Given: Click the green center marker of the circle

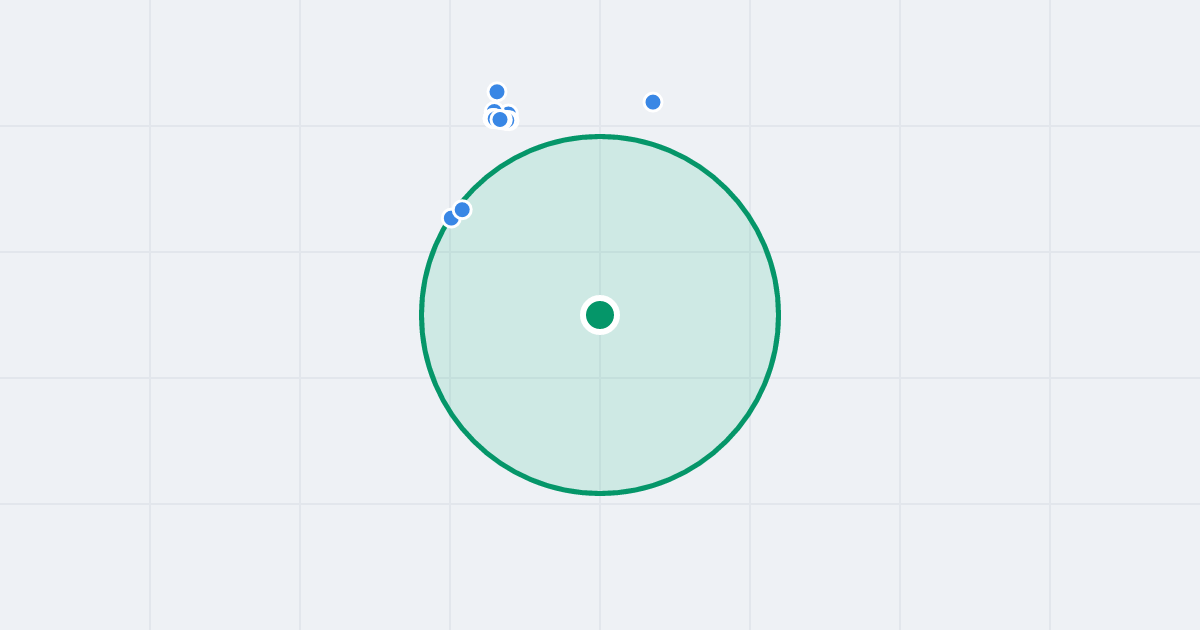Looking at the screenshot, I should click(x=600, y=315).
